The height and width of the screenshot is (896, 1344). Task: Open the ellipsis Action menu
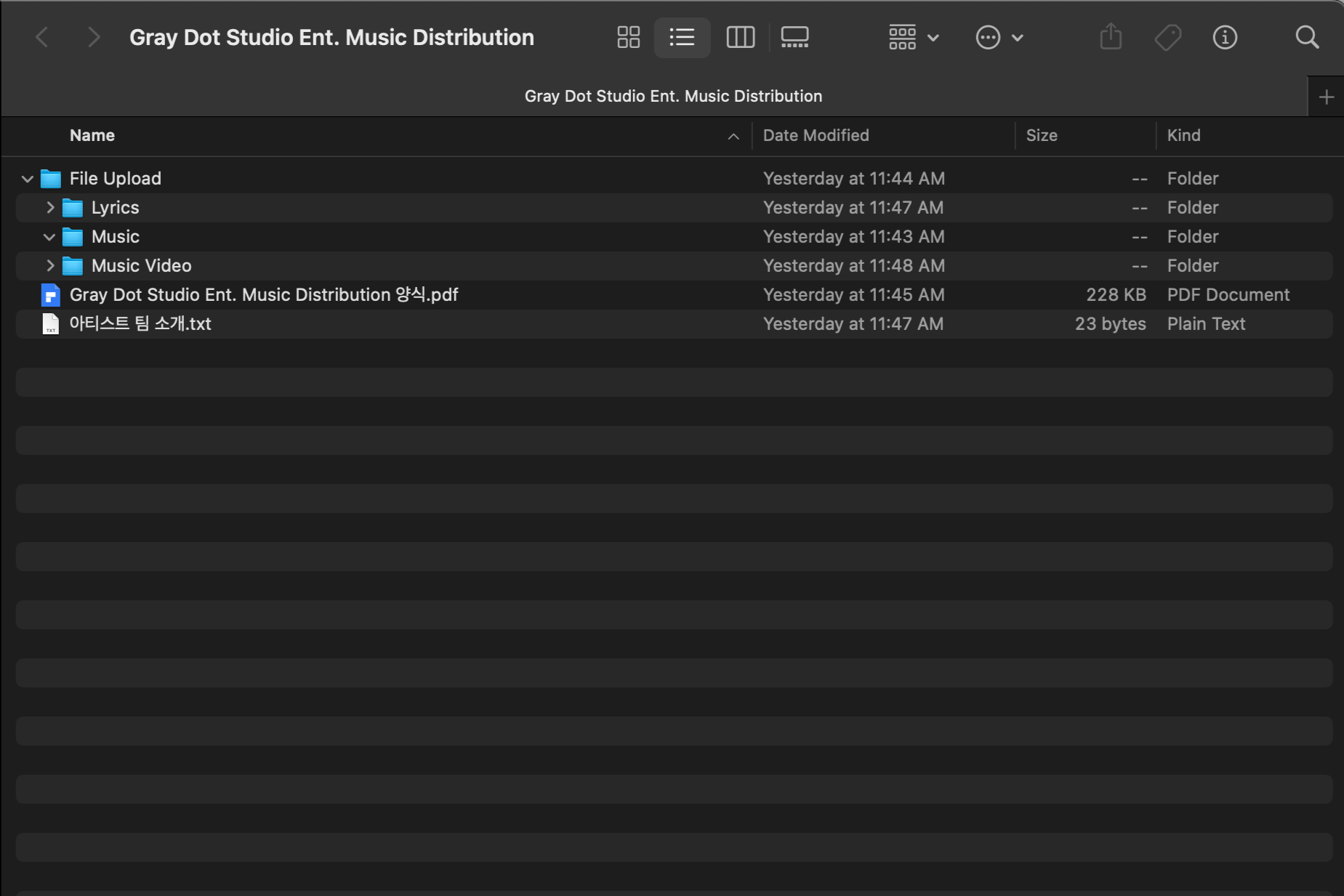pyautogui.click(x=999, y=37)
